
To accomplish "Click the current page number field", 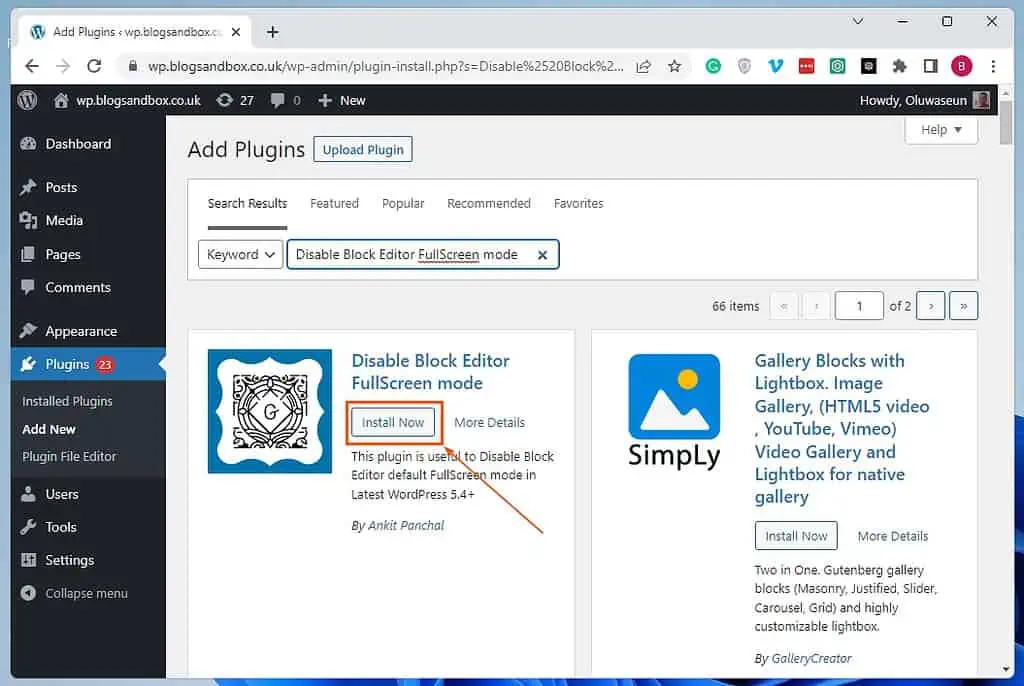I will point(859,306).
